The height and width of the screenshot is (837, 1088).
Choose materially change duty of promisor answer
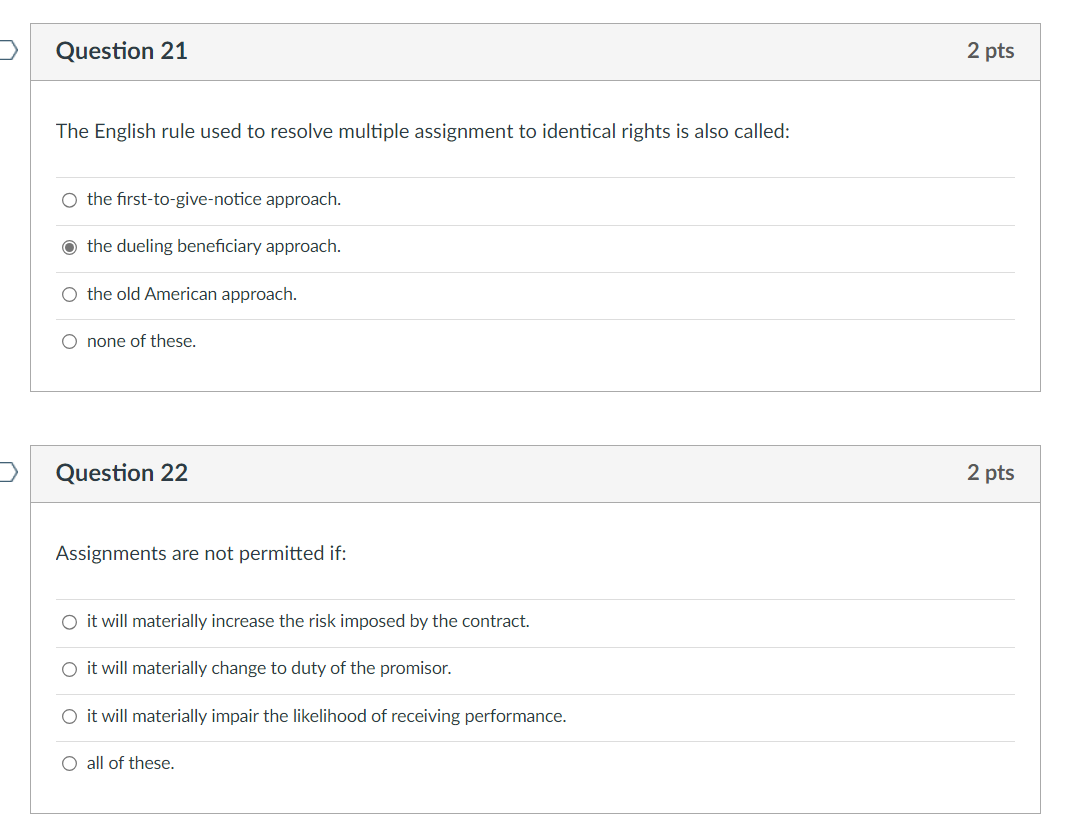pyautogui.click(x=69, y=668)
